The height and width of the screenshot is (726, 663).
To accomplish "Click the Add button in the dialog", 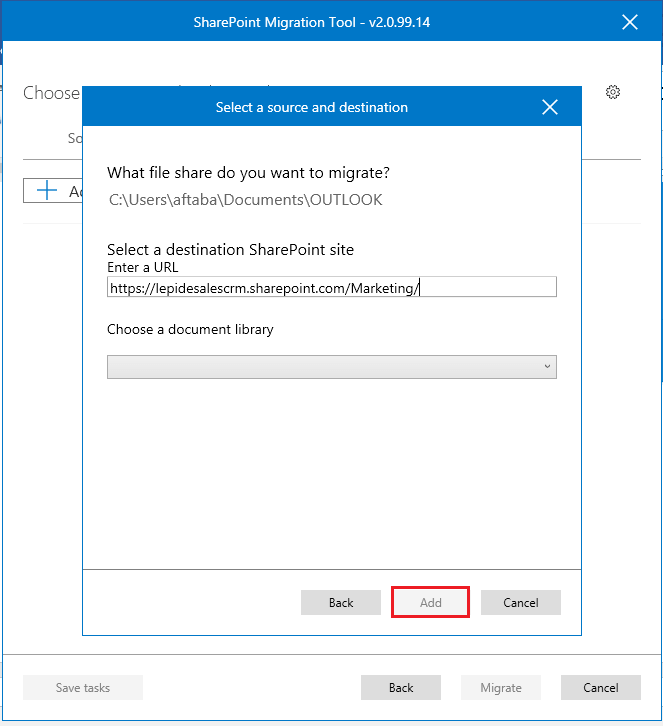I will pyautogui.click(x=431, y=602).
